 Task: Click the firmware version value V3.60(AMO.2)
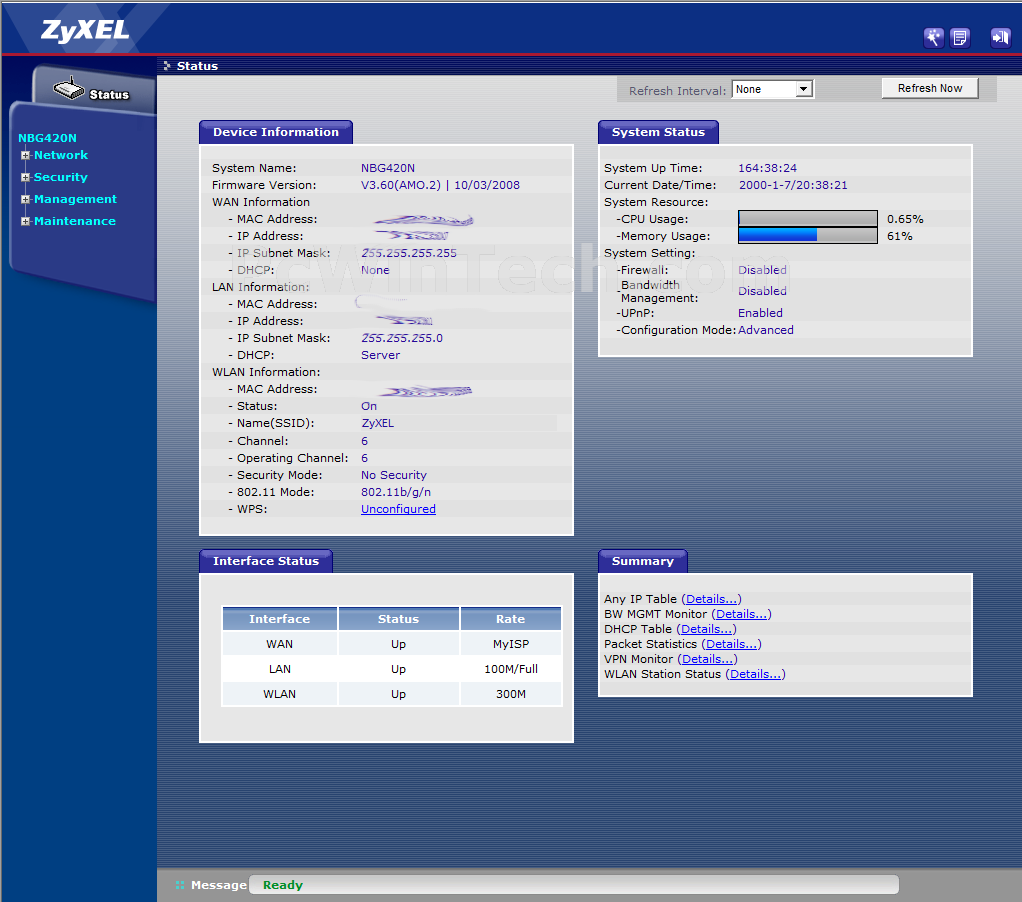pyautogui.click(x=401, y=185)
